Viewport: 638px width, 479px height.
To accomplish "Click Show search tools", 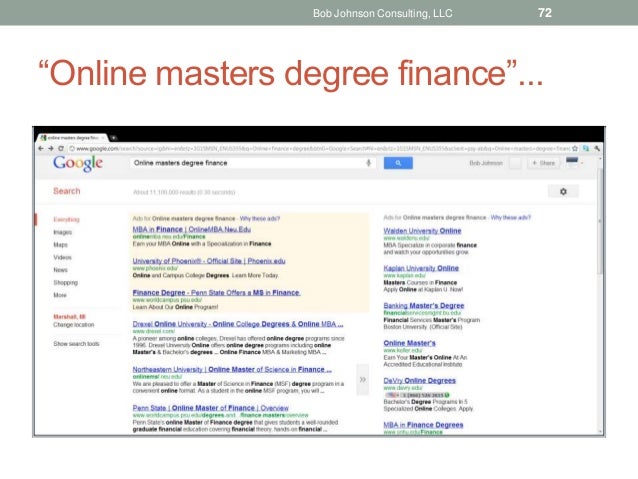I will tap(76, 344).
